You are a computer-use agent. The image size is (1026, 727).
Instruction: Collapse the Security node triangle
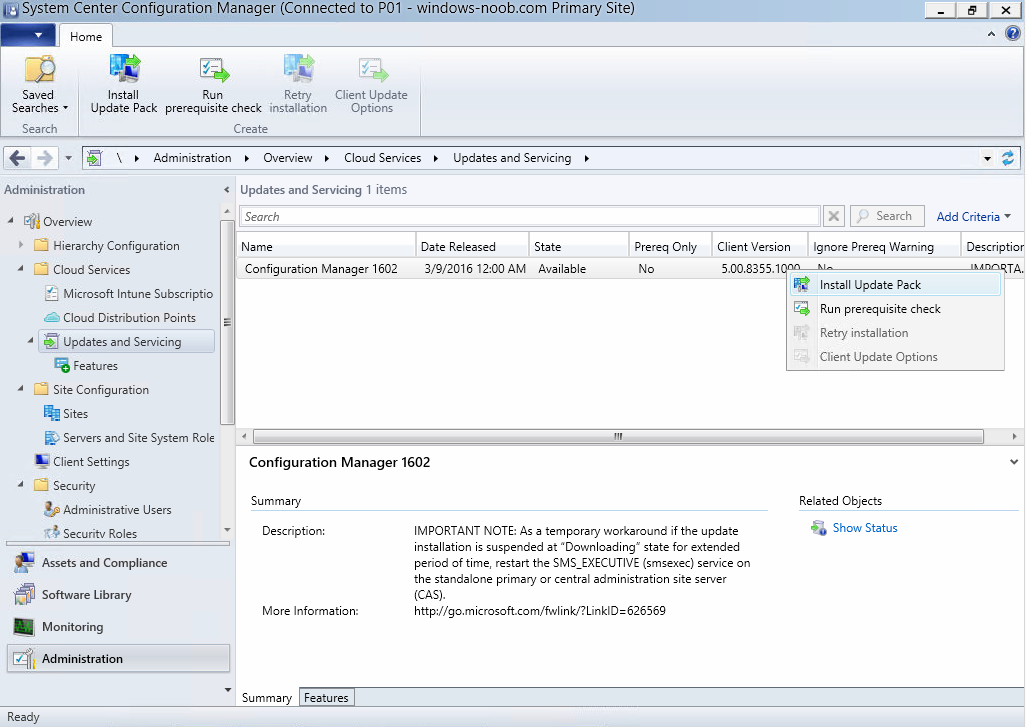pyautogui.click(x=21, y=484)
